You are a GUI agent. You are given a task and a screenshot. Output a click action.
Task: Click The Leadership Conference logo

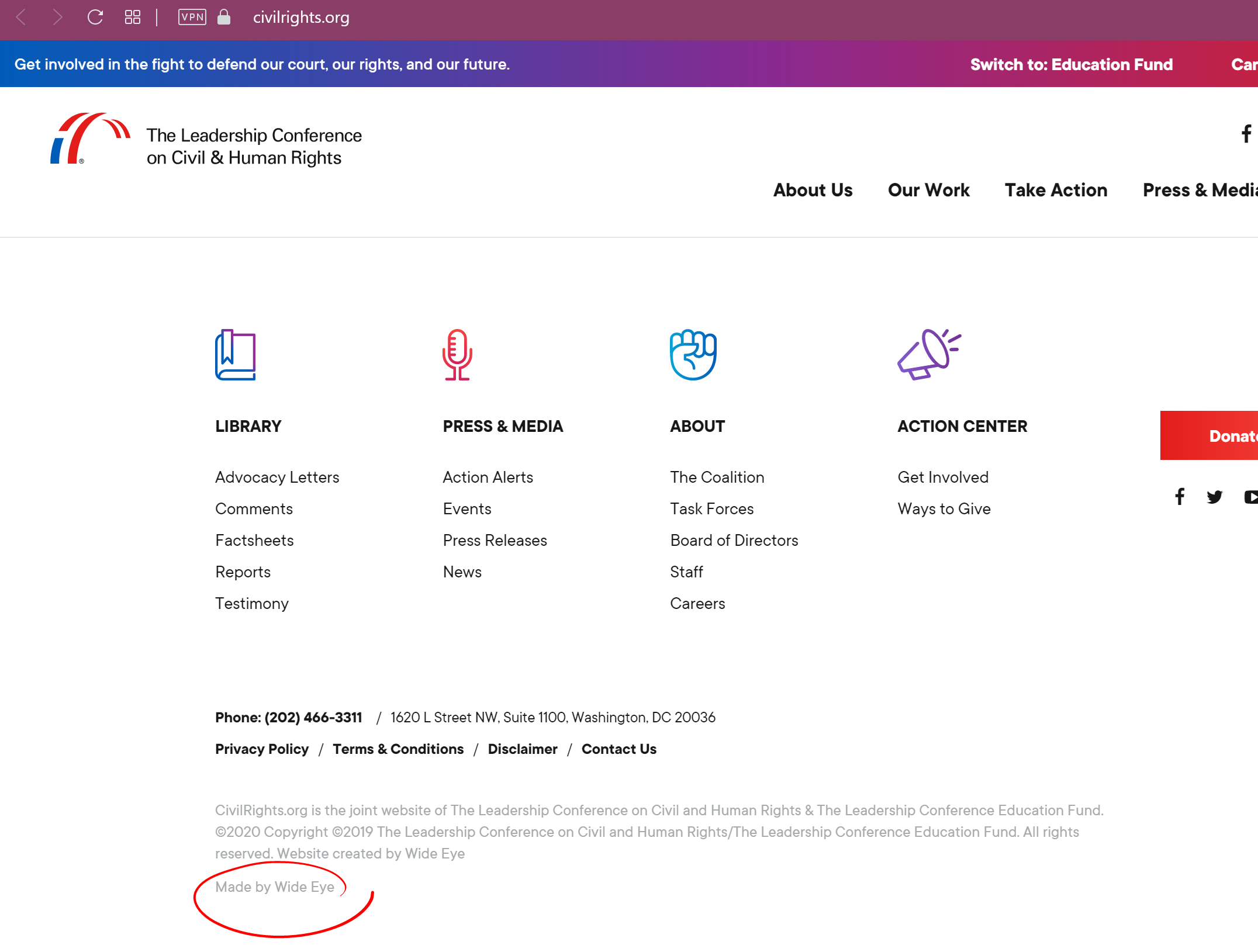206,139
